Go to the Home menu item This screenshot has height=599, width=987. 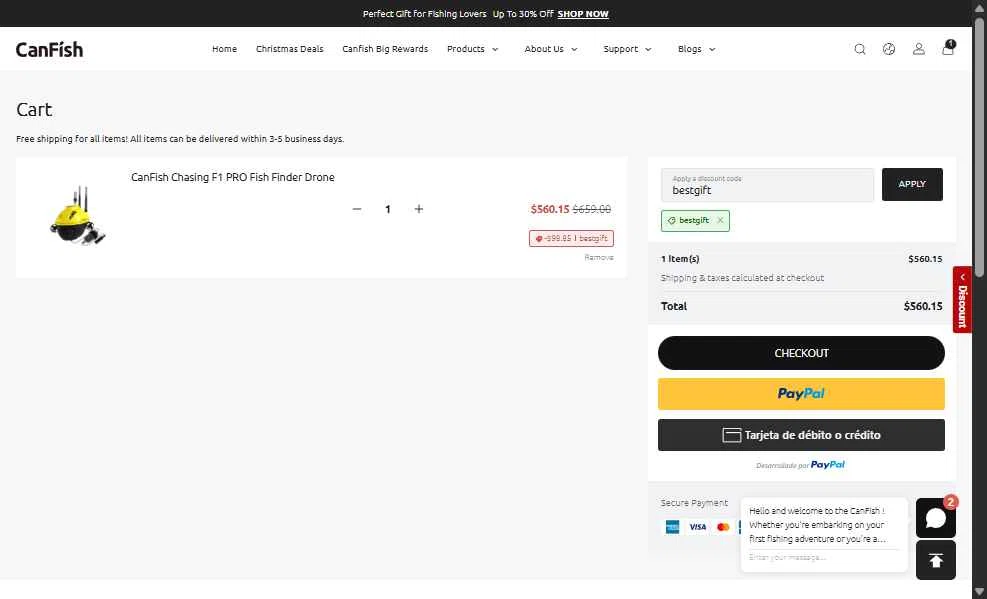(224, 49)
